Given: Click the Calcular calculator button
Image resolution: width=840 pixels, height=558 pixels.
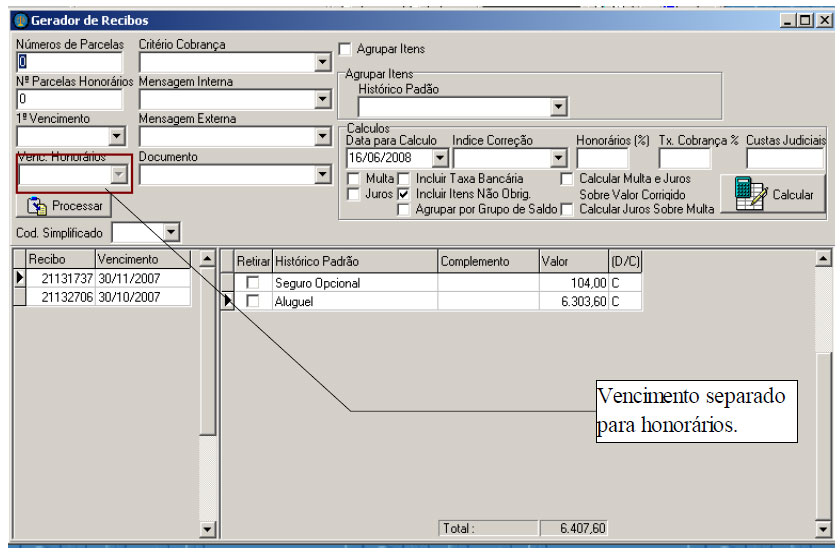Looking at the screenshot, I should click(773, 195).
